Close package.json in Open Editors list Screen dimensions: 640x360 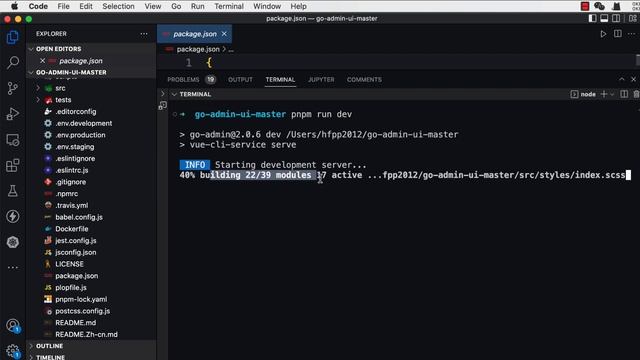pos(42,60)
